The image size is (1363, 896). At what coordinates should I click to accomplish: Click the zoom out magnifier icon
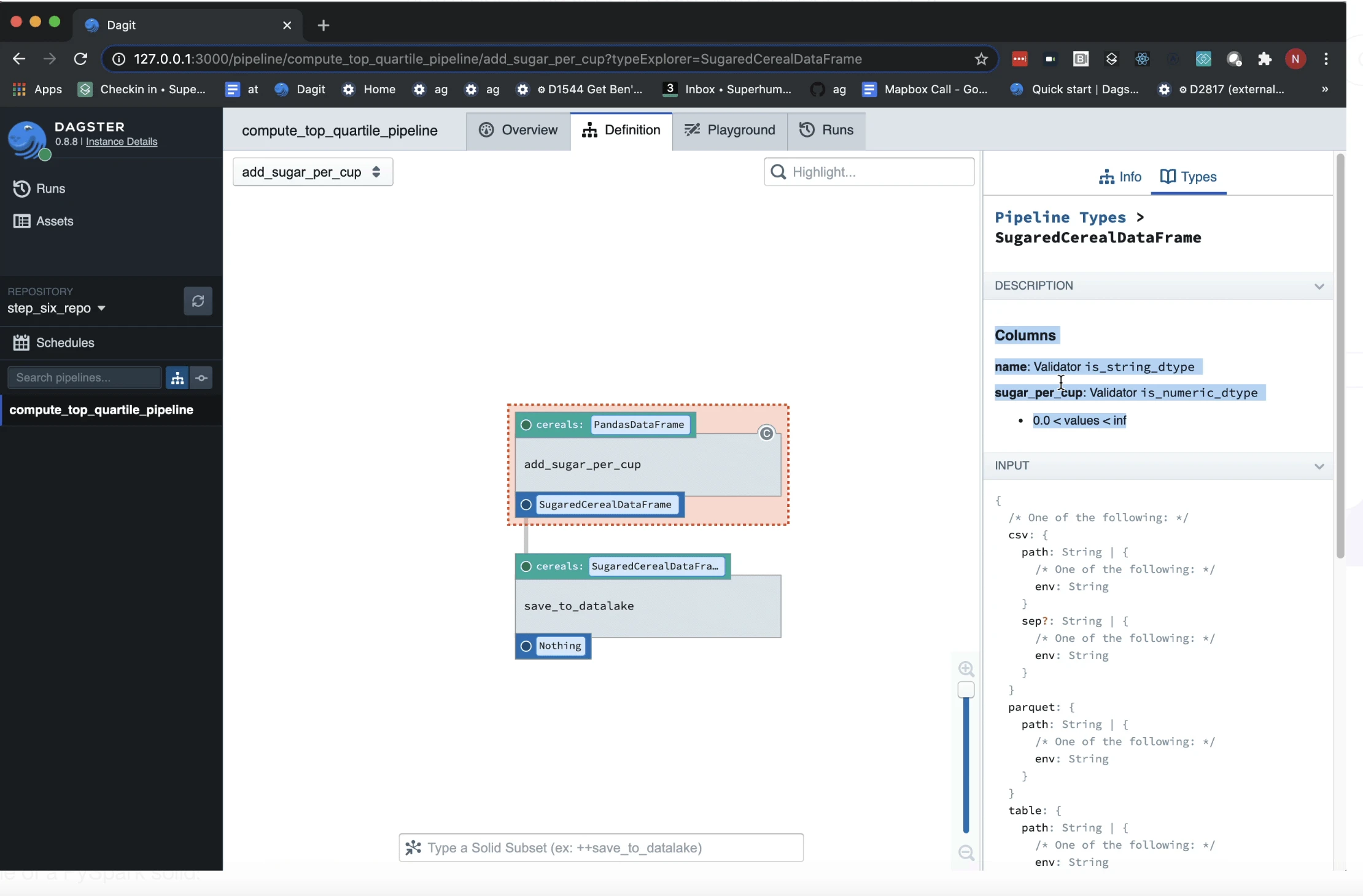coord(966,852)
